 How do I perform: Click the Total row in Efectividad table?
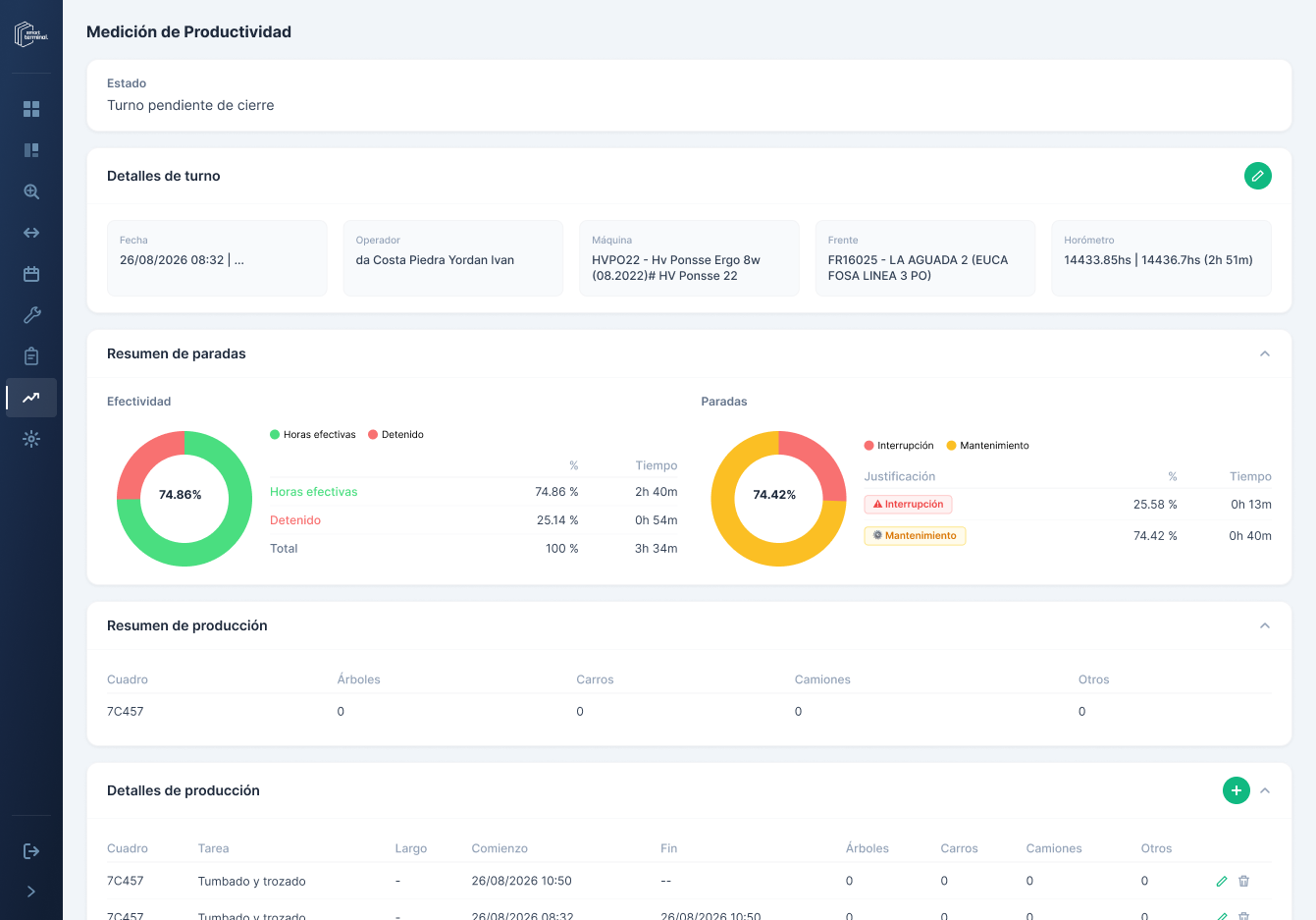coord(474,549)
